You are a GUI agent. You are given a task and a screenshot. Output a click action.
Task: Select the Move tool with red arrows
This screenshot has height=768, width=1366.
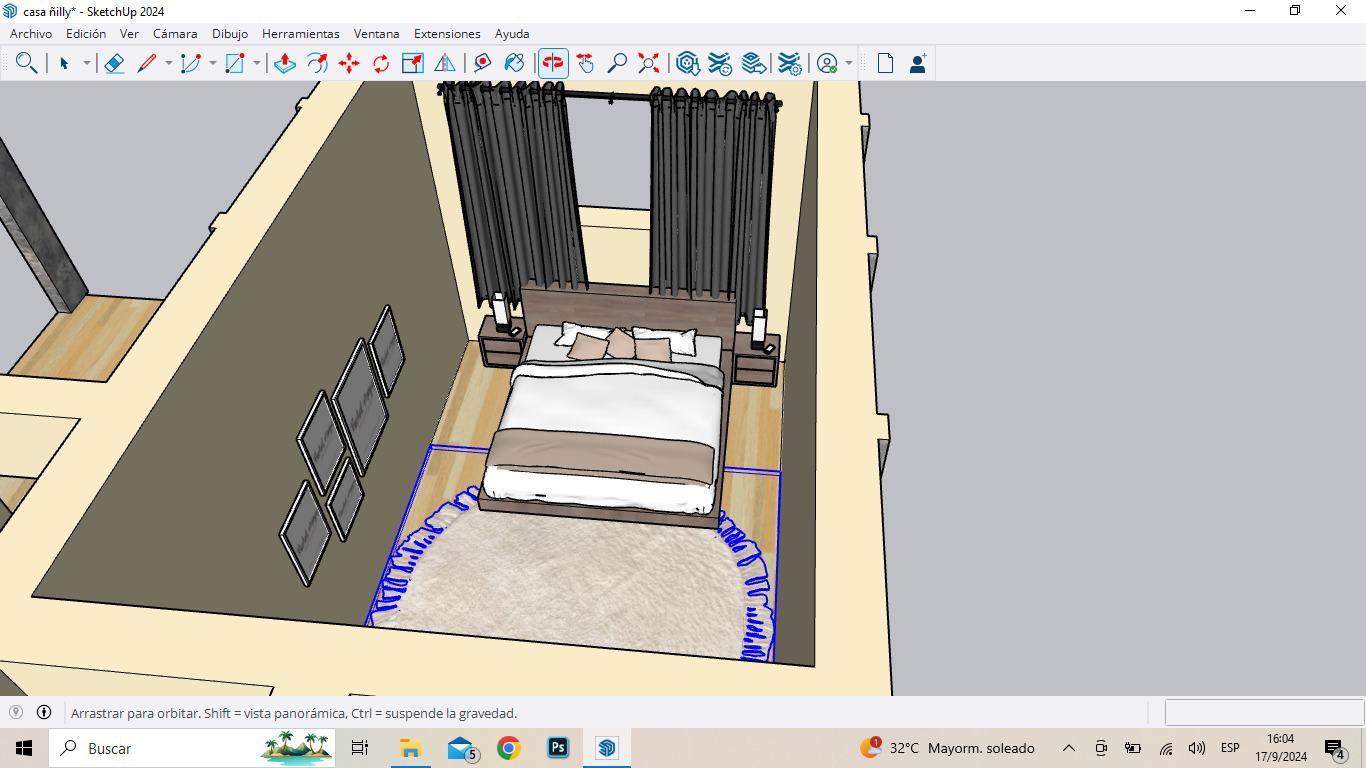pyautogui.click(x=349, y=63)
